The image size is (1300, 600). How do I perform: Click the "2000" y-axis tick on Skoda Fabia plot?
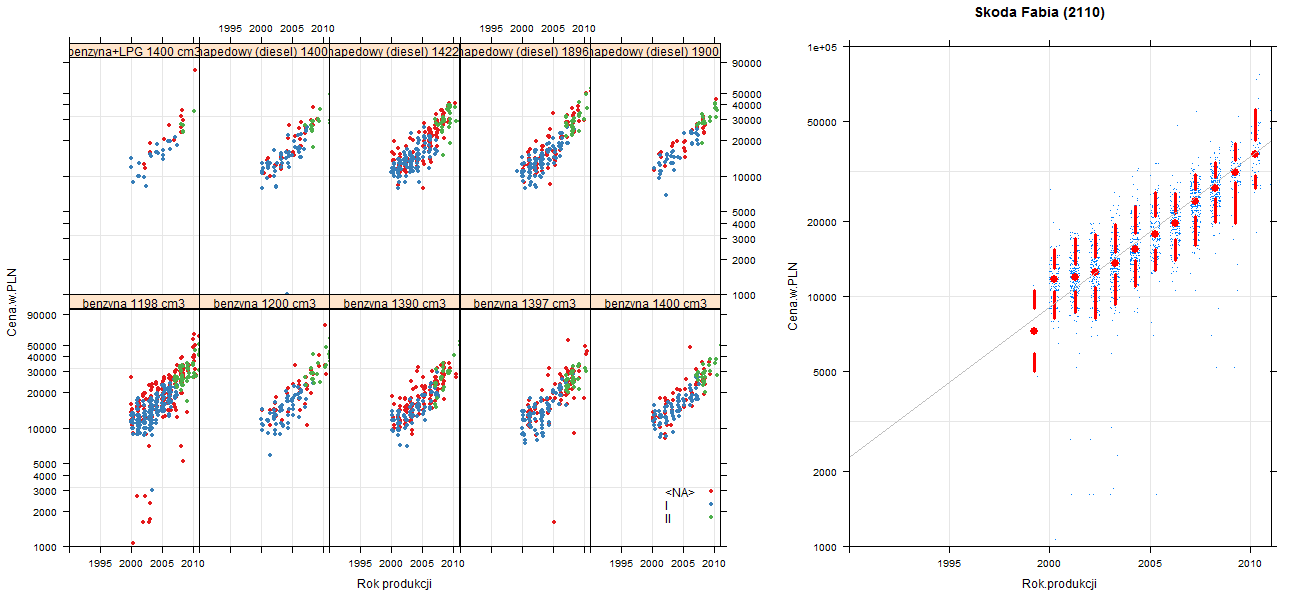click(826, 471)
